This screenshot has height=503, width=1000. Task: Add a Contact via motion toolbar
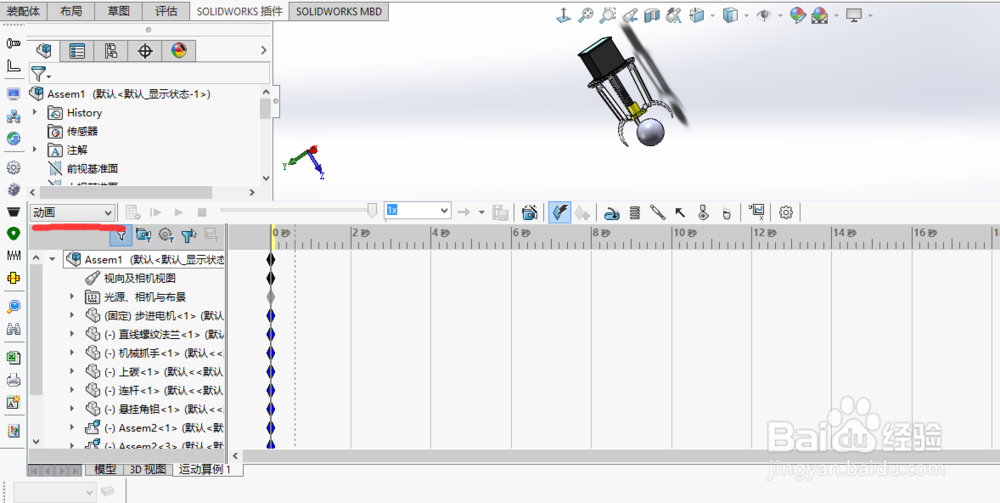(703, 213)
